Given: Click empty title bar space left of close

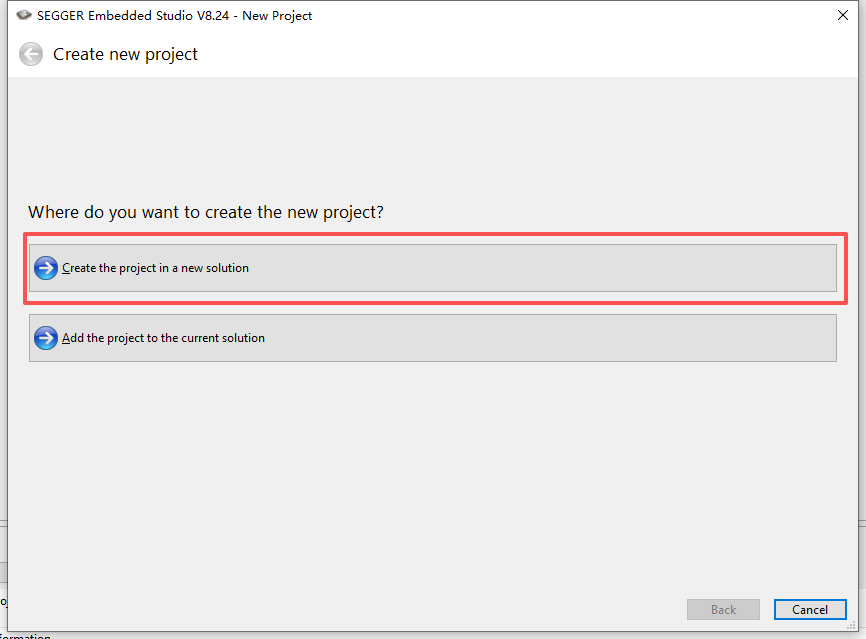Looking at the screenshot, I should (x=600, y=16).
